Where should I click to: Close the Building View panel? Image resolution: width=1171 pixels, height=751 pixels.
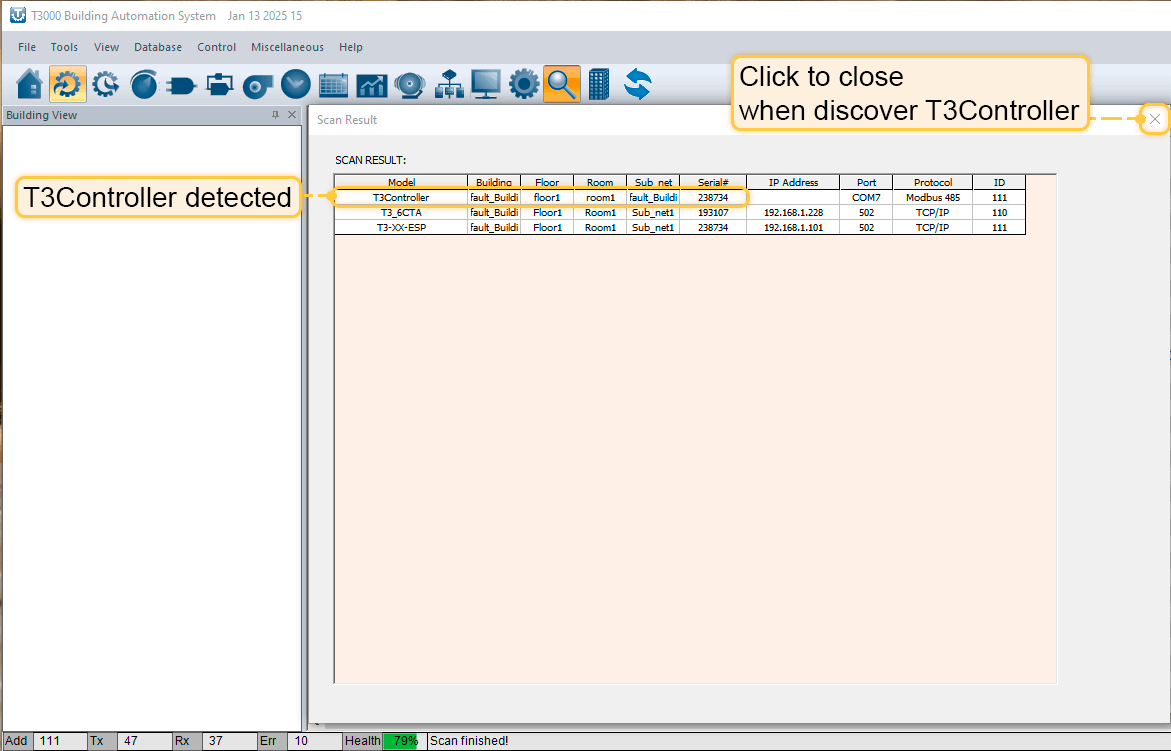coord(292,115)
